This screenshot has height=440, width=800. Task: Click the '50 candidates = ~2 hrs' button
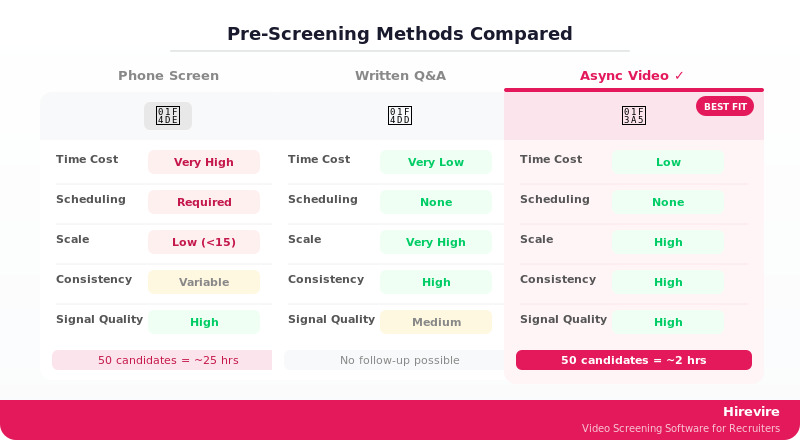coord(634,360)
